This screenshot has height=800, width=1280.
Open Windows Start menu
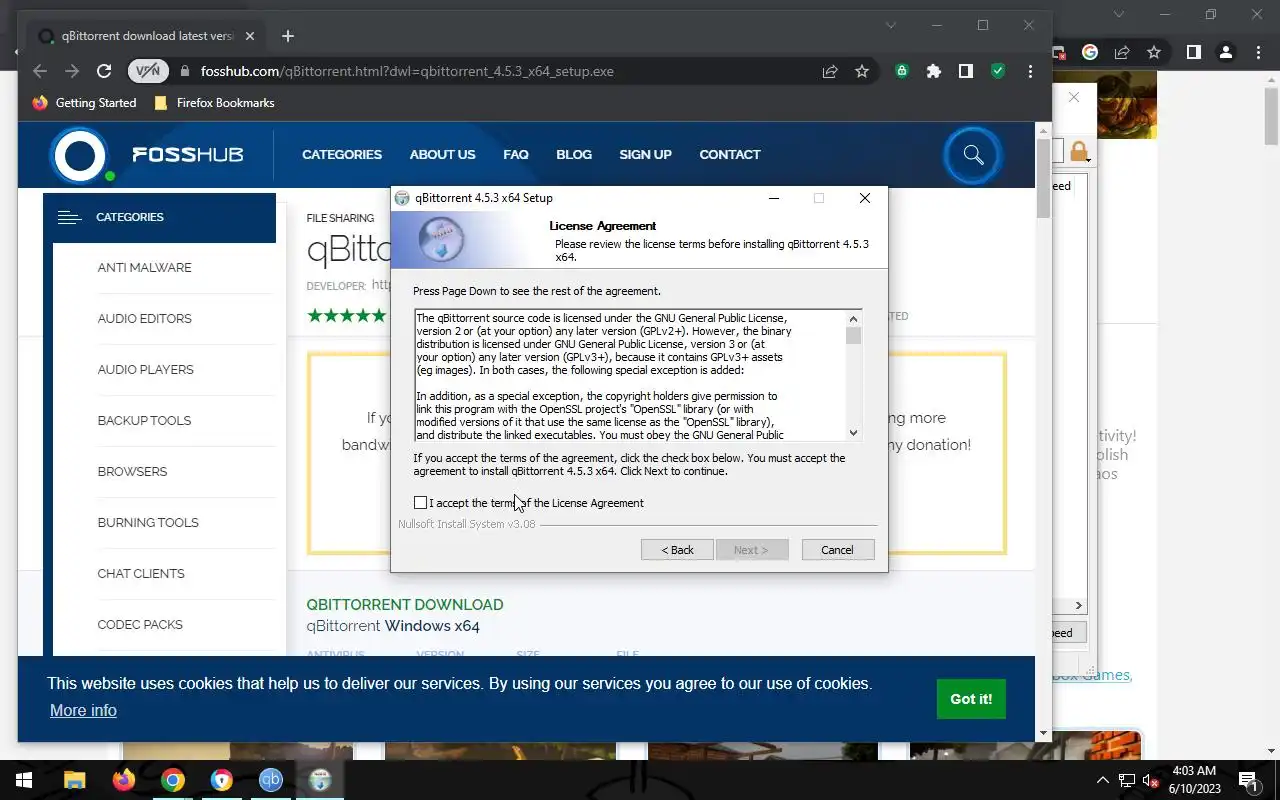(24, 780)
